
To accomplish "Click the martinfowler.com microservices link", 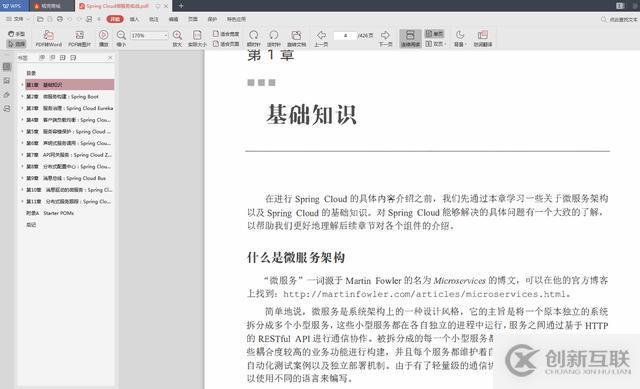I will click(x=424, y=294).
